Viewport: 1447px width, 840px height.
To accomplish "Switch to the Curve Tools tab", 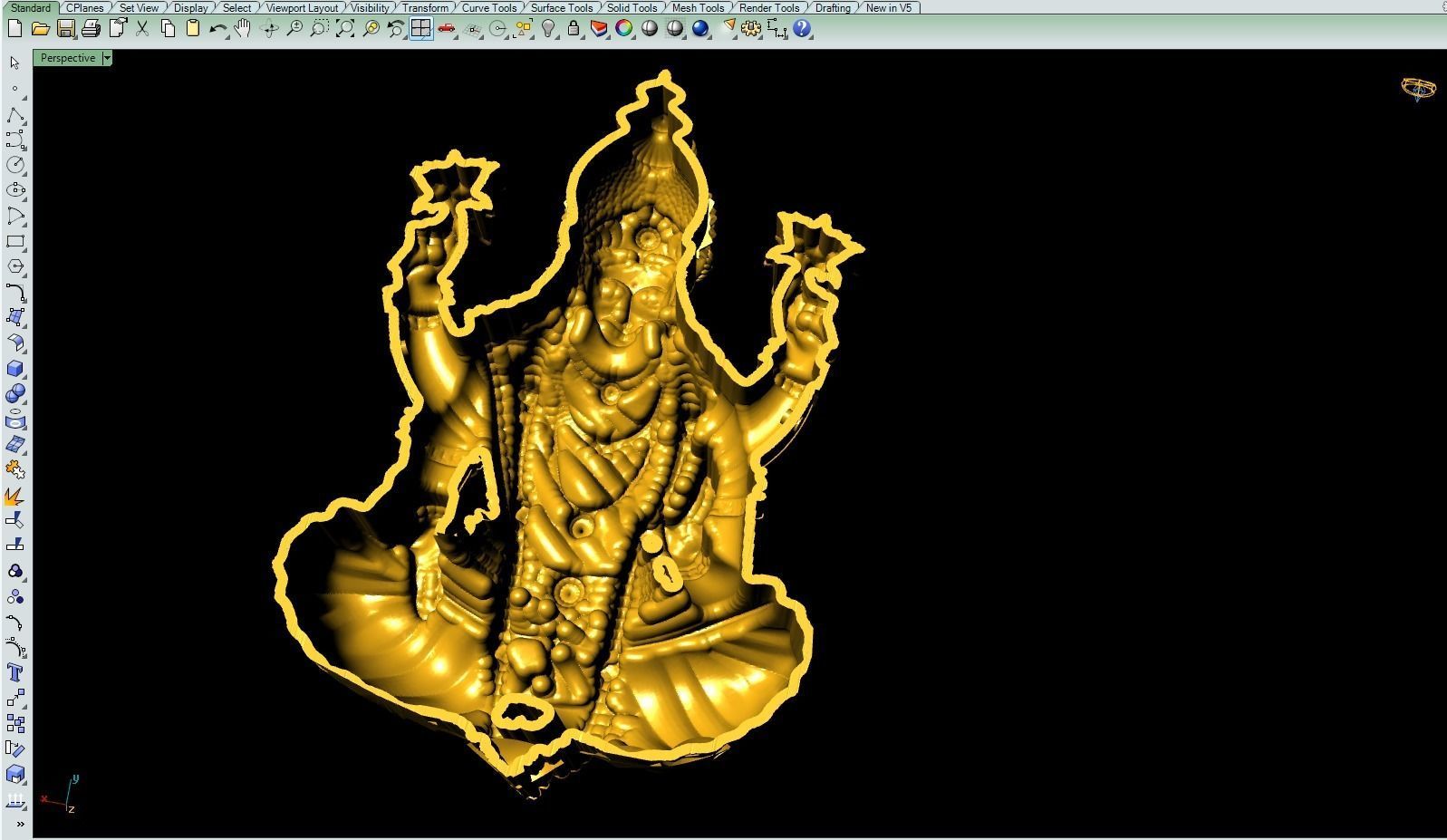I will click(x=489, y=7).
